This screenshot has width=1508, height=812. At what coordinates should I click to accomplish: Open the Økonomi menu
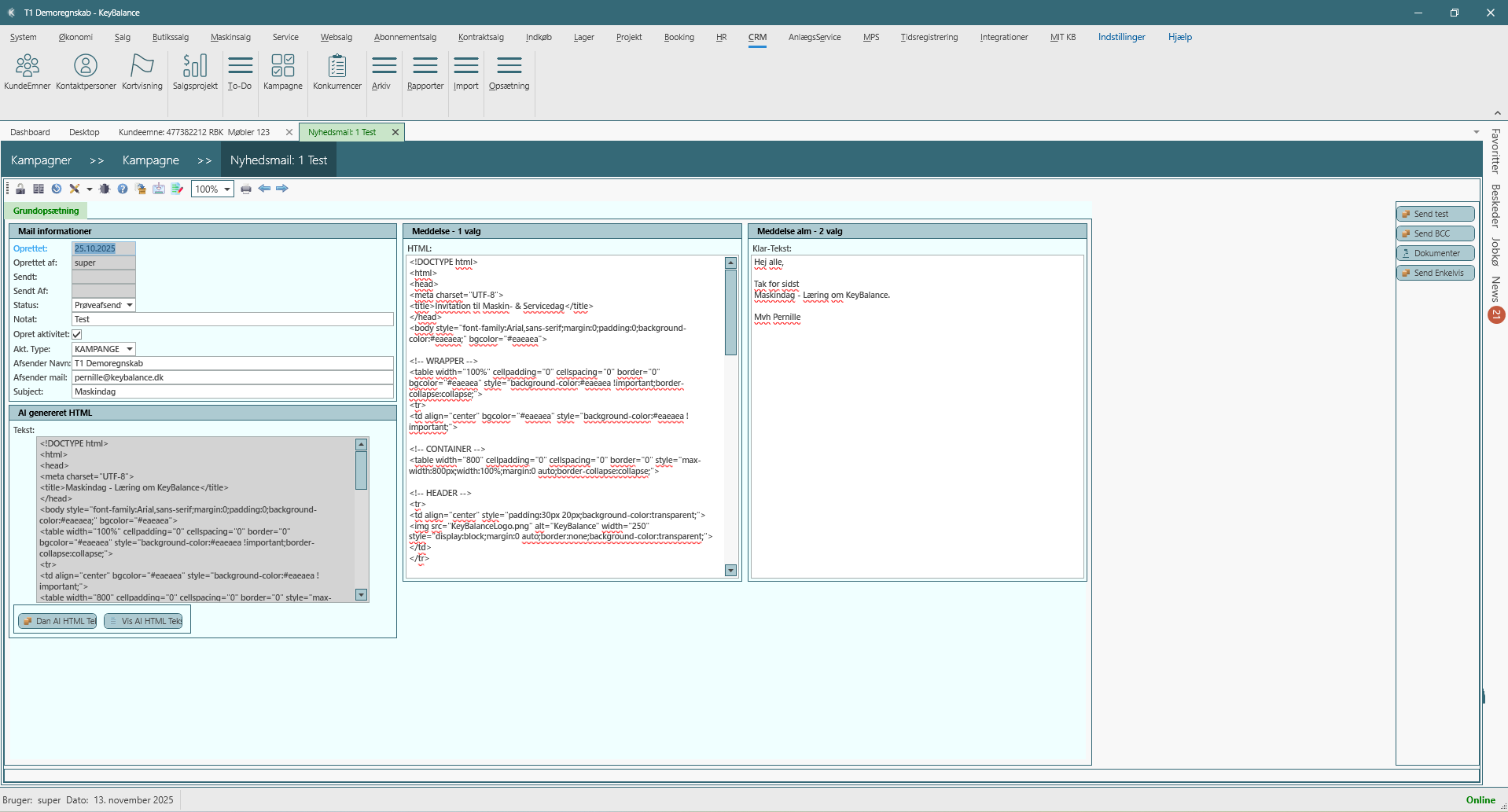coord(75,37)
